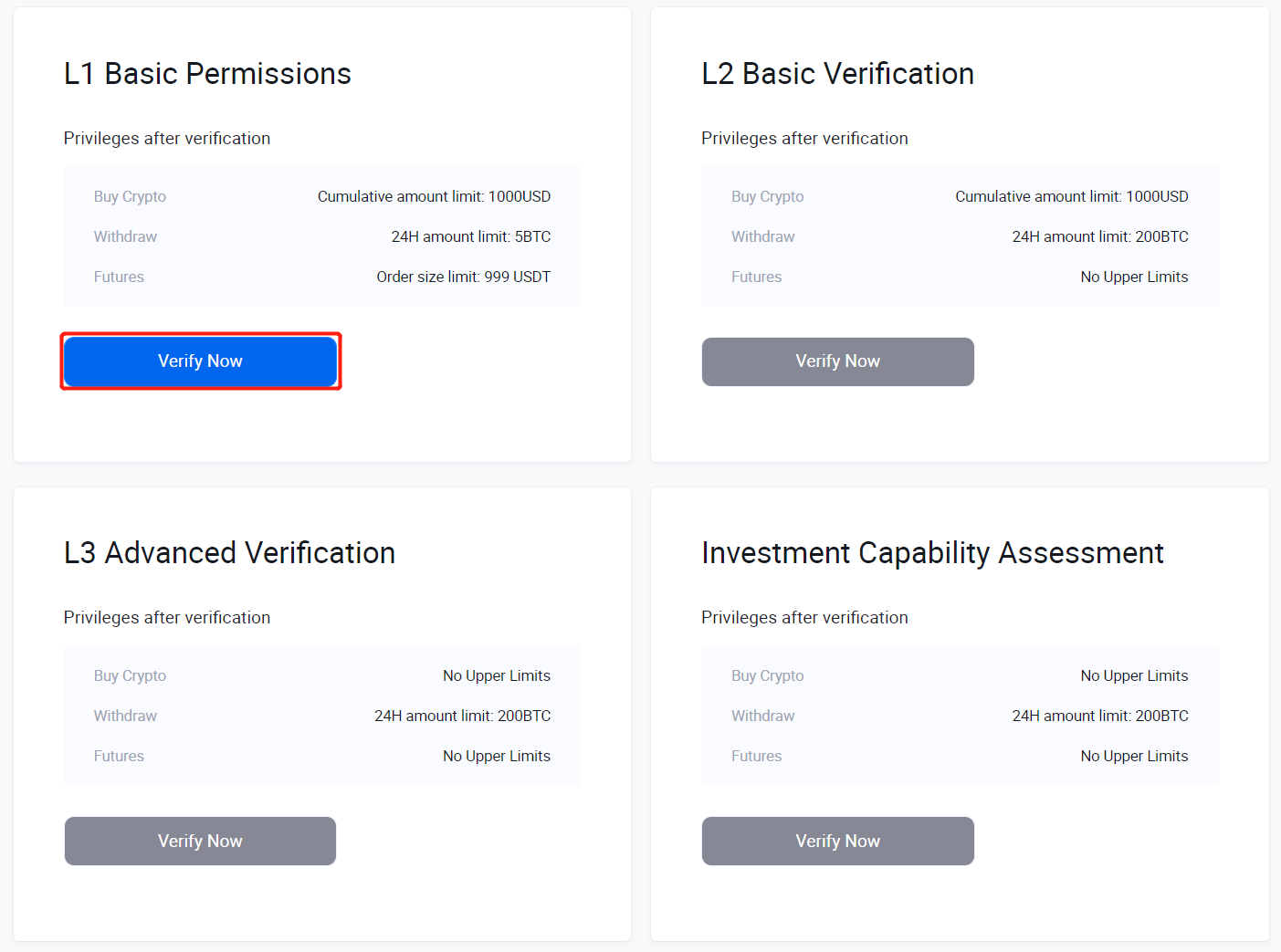Screen dimensions: 1281x952
Task: Click L3 Futures row label
Action: pyautogui.click(x=119, y=756)
